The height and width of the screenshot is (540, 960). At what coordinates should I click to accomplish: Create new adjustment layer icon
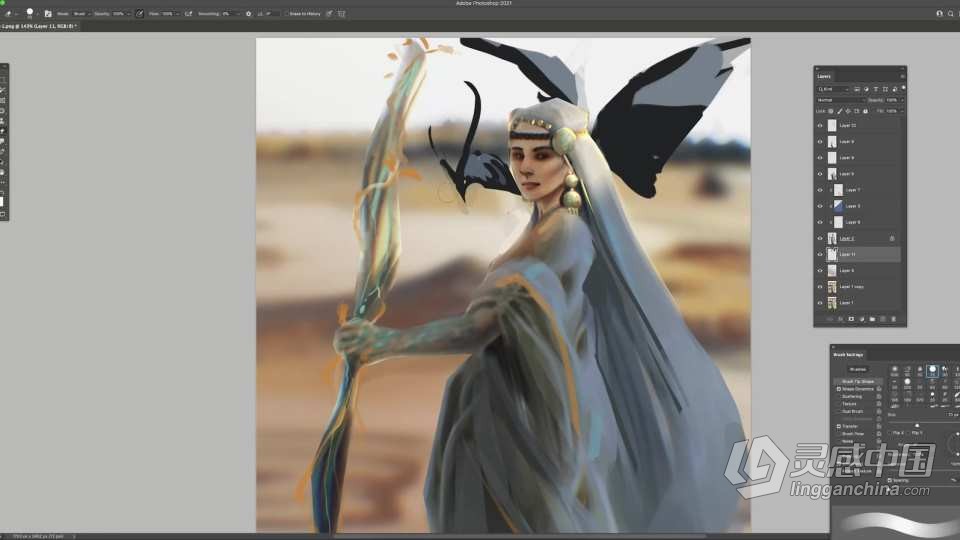click(x=861, y=319)
